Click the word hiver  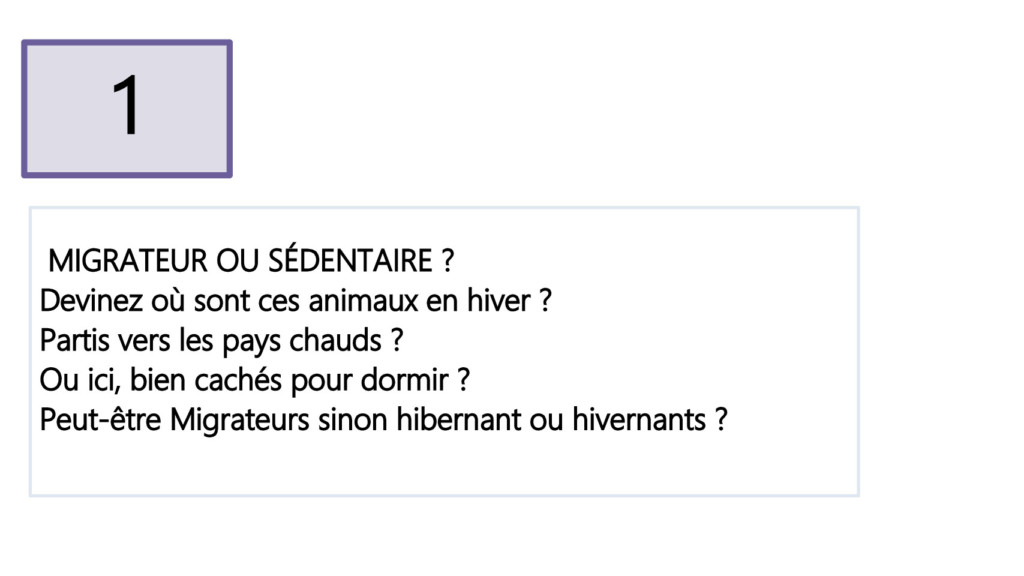[498, 301]
